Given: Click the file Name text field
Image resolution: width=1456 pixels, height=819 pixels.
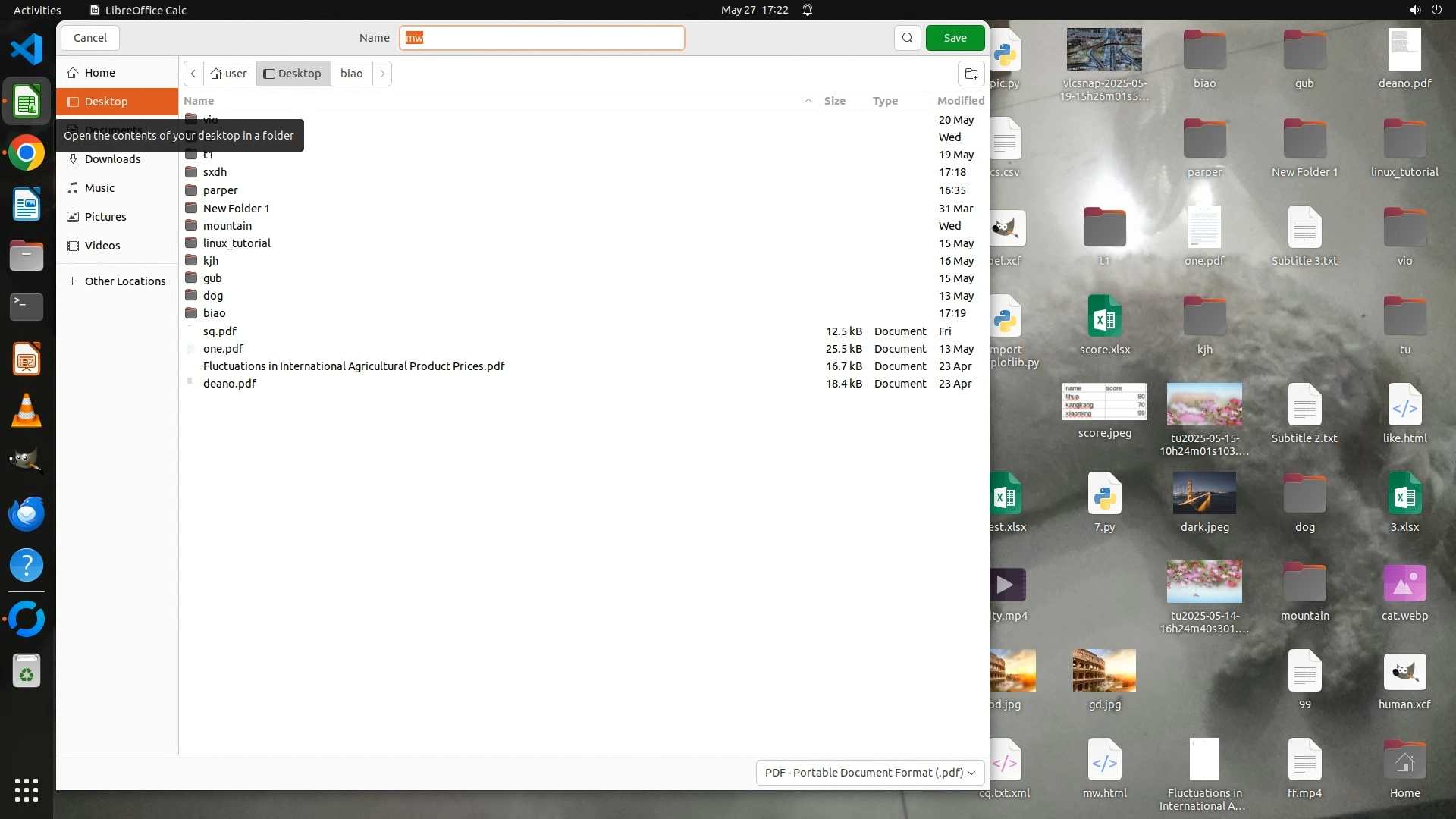Looking at the screenshot, I should pos(542,38).
